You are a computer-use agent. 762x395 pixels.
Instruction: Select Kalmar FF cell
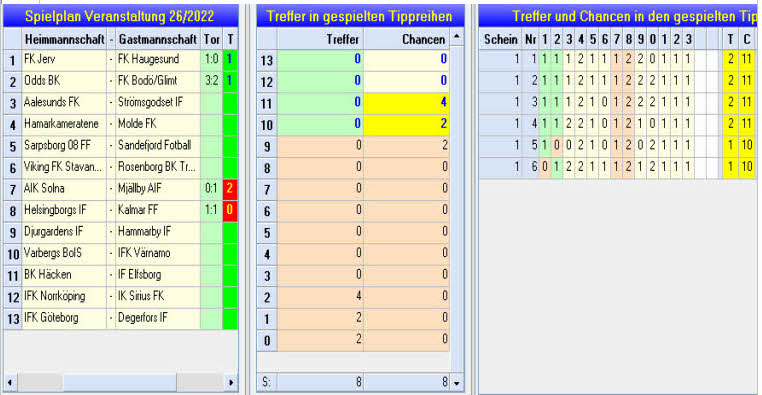point(158,210)
